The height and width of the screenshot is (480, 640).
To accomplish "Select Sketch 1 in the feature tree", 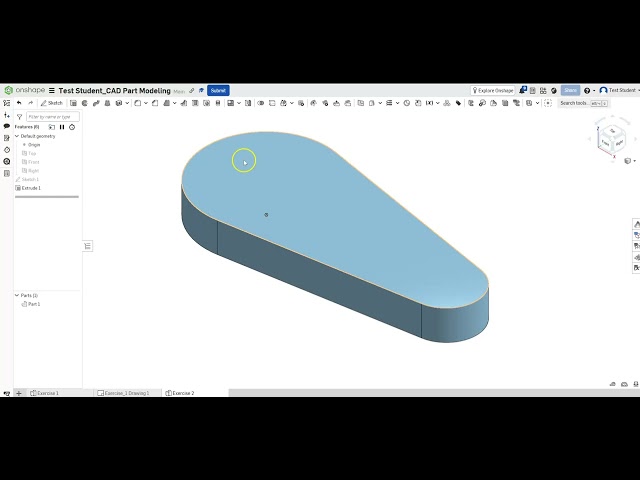I will (x=27, y=179).
